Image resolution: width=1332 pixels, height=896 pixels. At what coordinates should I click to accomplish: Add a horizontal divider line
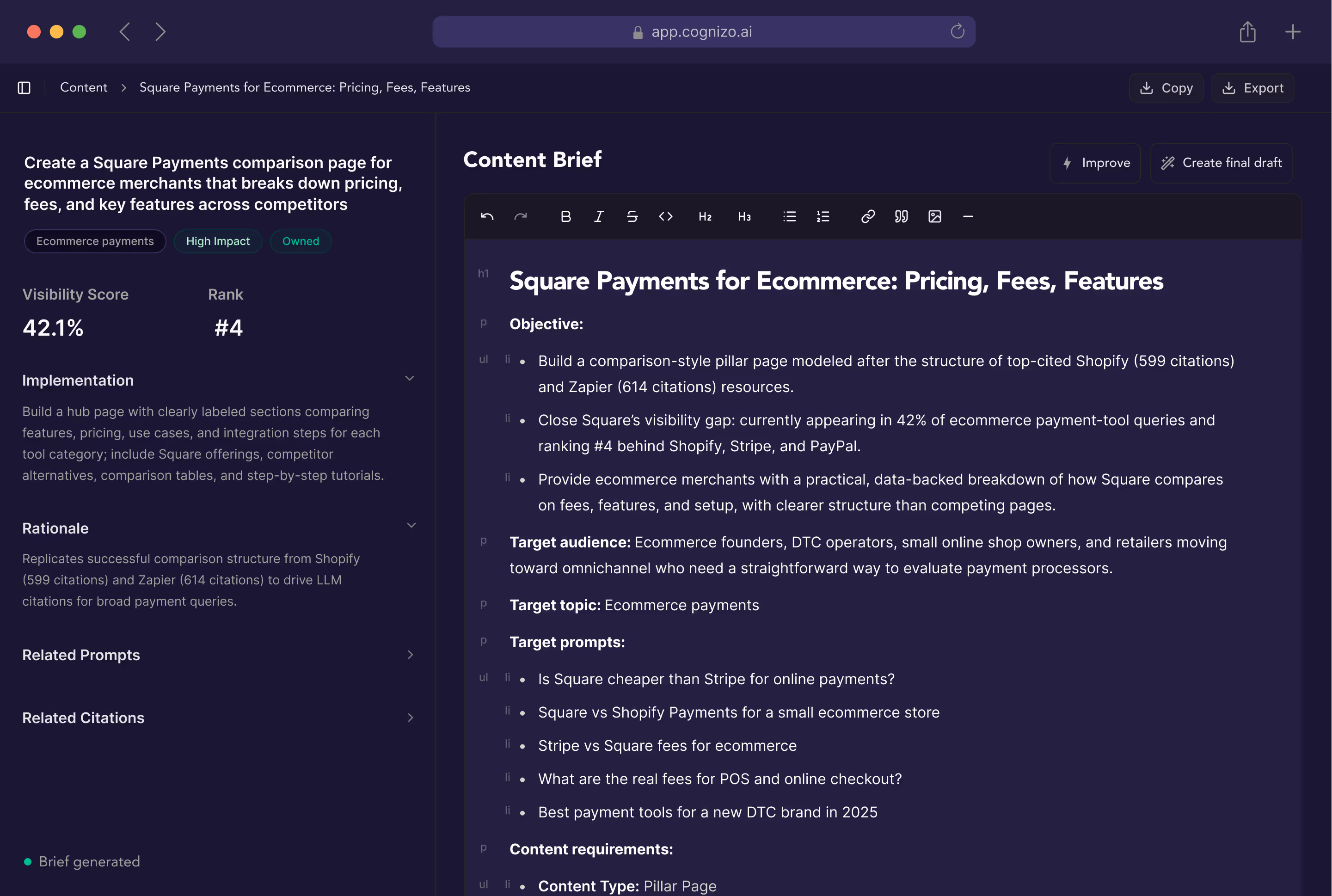point(968,216)
